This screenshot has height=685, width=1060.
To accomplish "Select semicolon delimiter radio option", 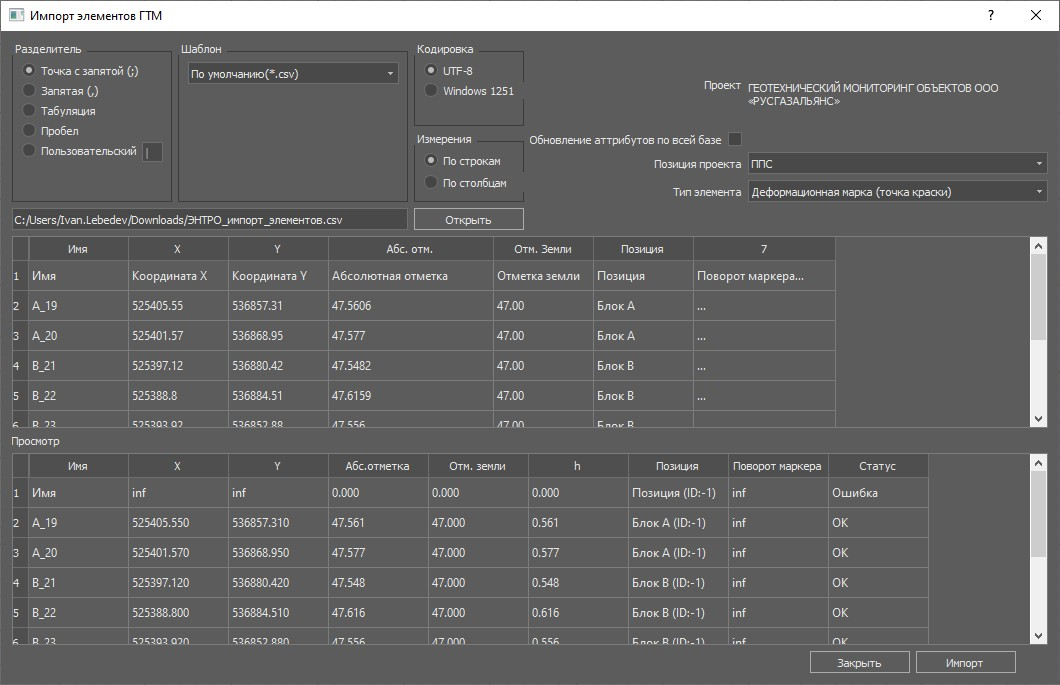I will (x=30, y=71).
